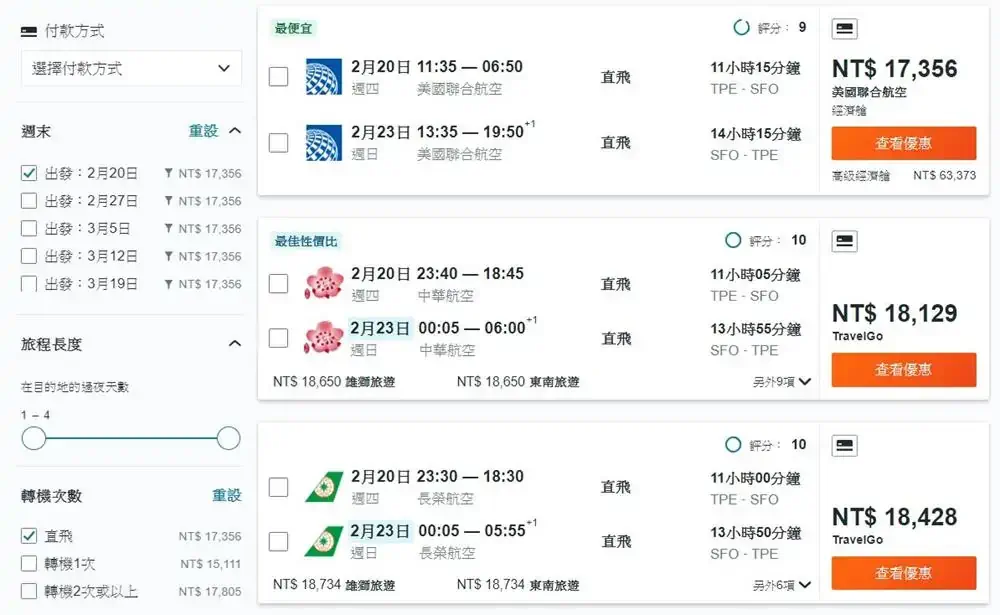Click 13小時50分鐘 duration text

coord(756,532)
